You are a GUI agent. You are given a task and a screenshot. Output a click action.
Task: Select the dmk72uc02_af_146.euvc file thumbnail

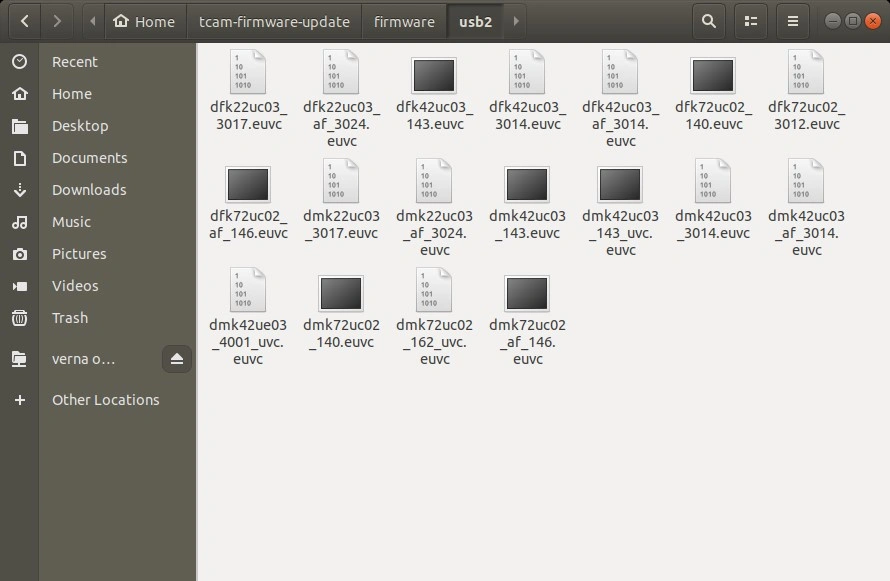point(527,294)
